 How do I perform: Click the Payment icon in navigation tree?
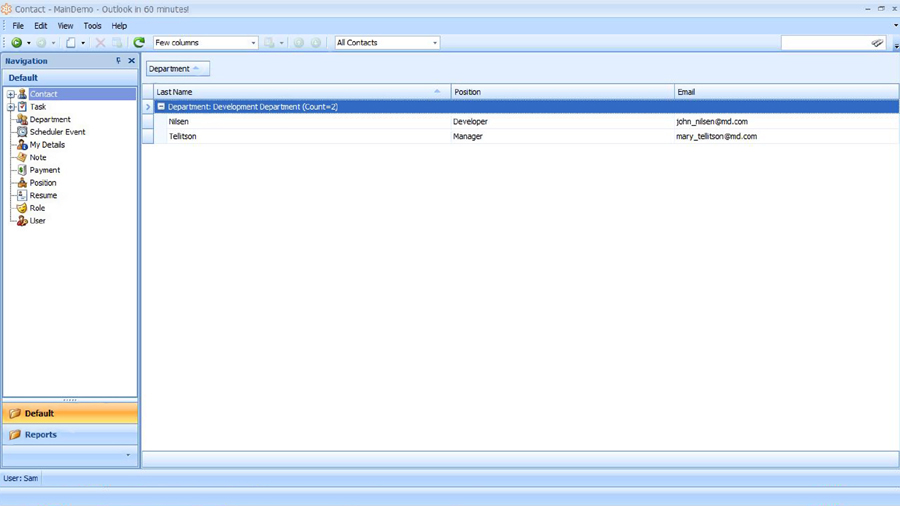point(22,170)
